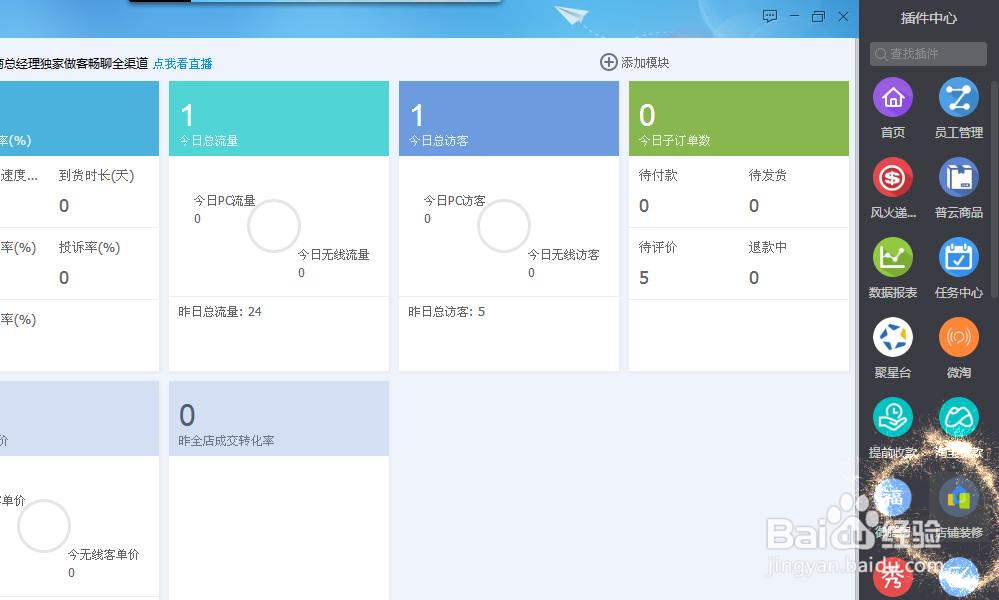The width and height of the screenshot is (999, 600).
Task: Click the 添加模块 label
Action: [645, 62]
